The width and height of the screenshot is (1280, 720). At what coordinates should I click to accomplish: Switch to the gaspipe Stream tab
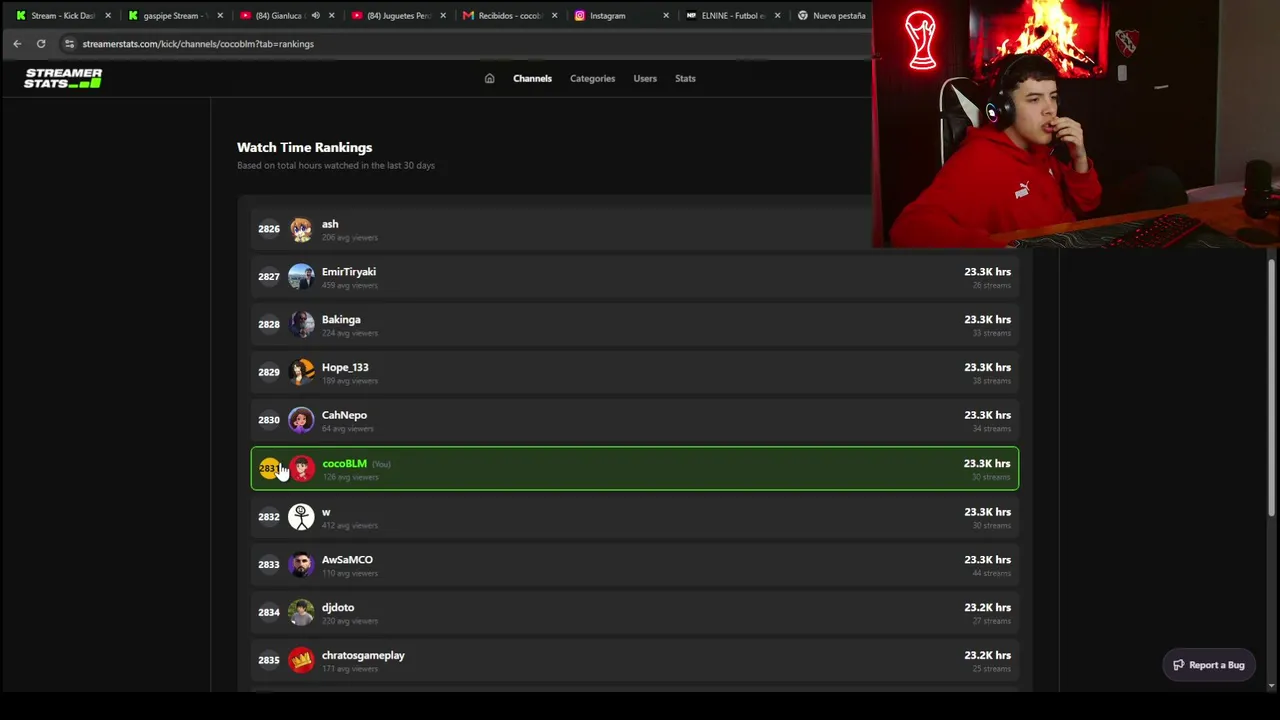coord(169,15)
